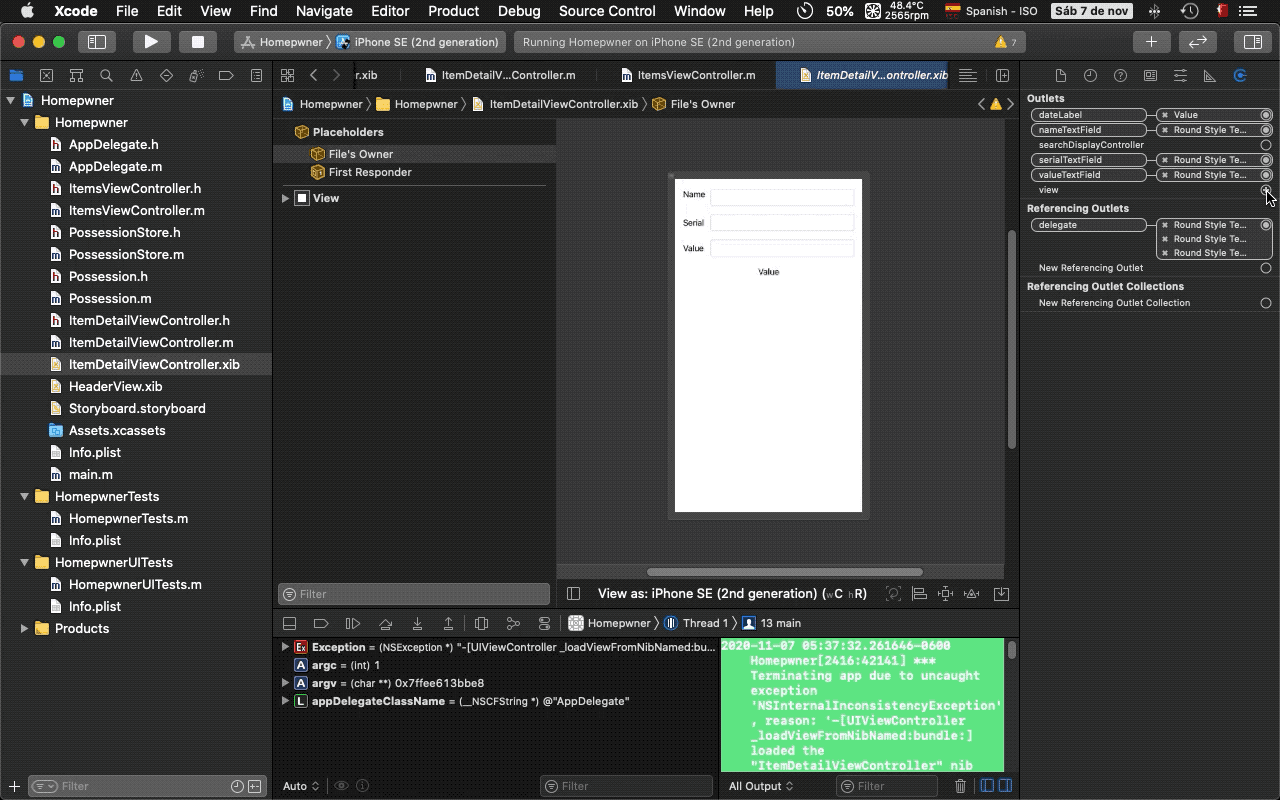Collapse the HomepwnerTests group
The height and width of the screenshot is (800, 1280).
tap(25, 496)
